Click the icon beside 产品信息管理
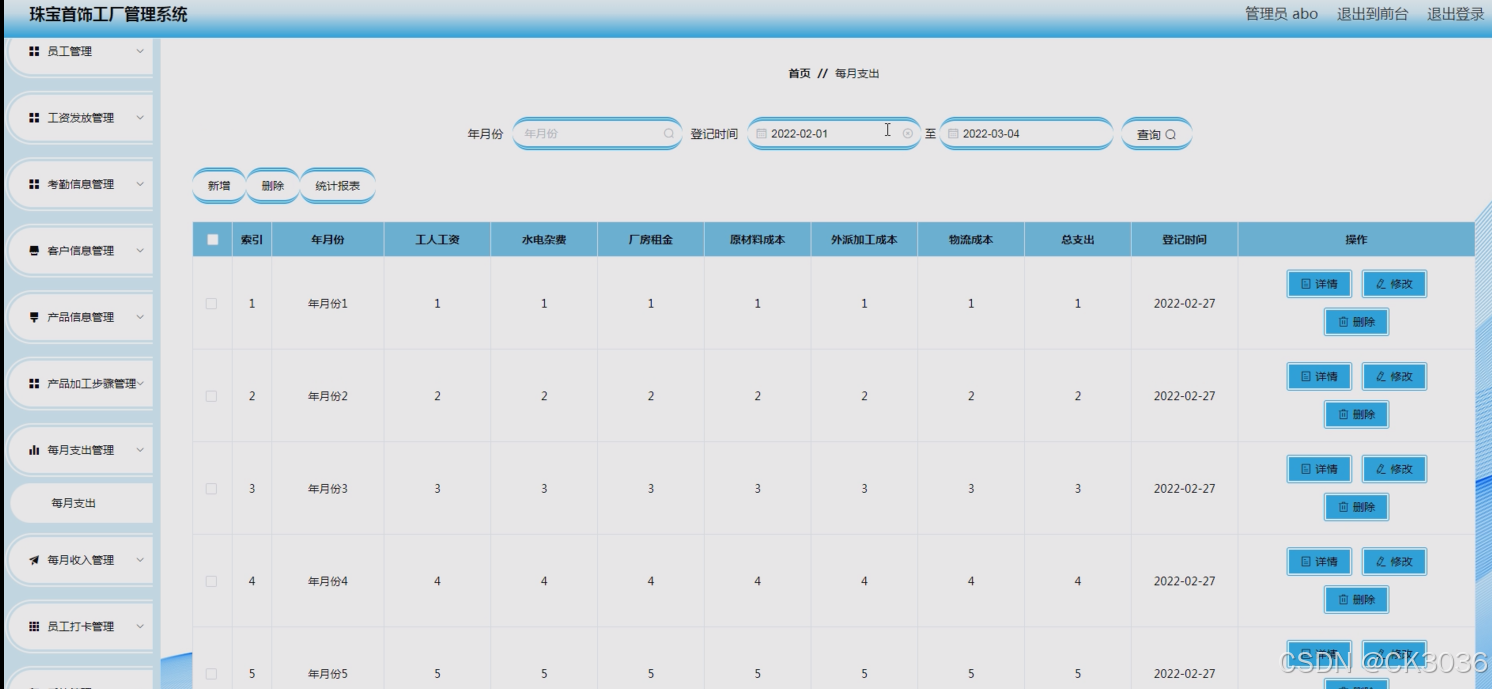 34,317
